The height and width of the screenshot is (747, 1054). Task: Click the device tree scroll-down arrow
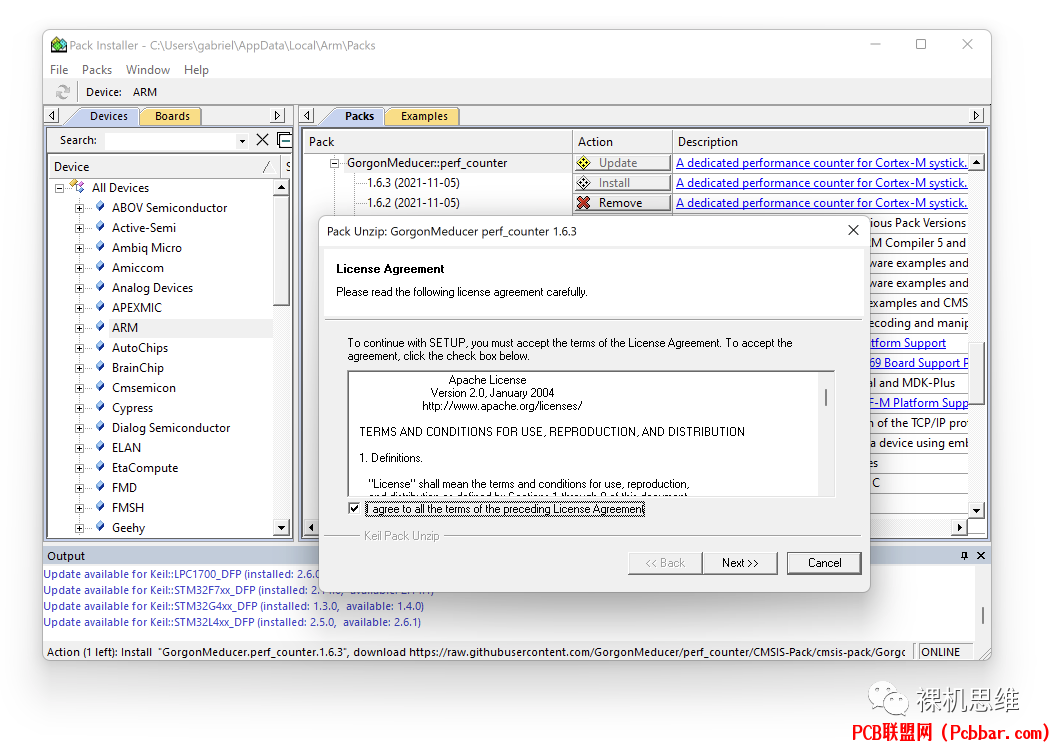coord(282,527)
